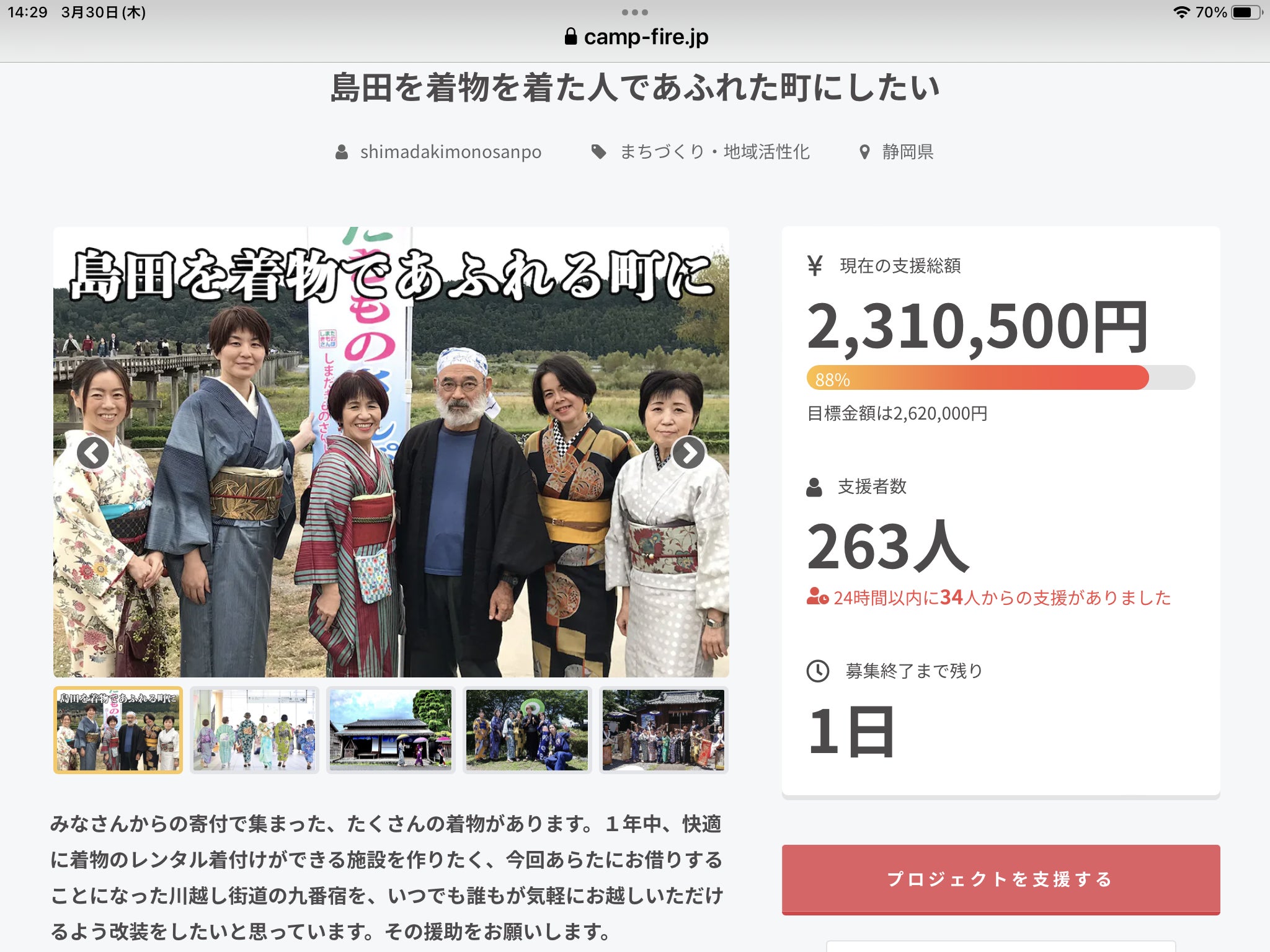Show the previous slideshow image arrow
Viewport: 1270px width, 952px height.
point(92,452)
